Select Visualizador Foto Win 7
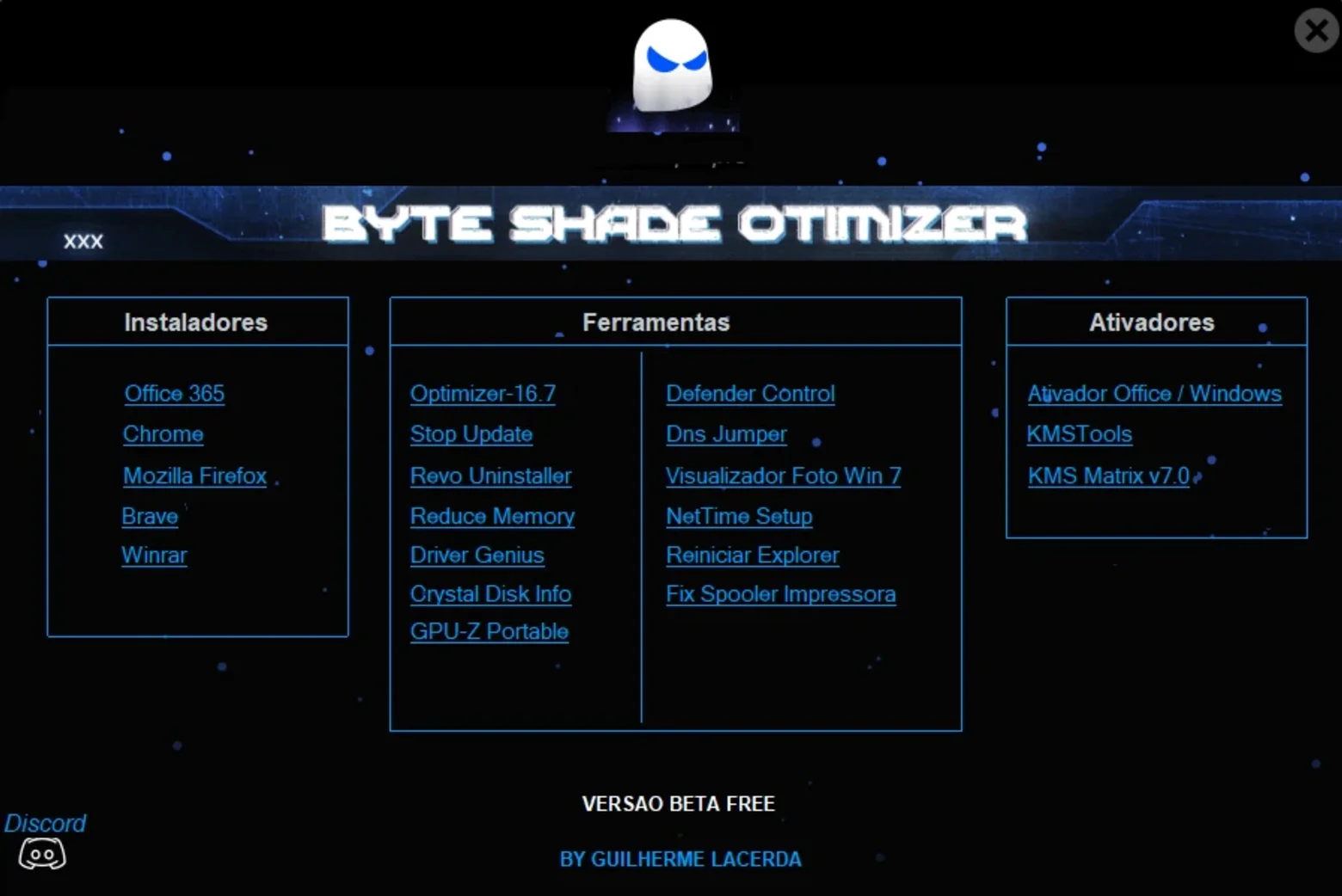 [x=784, y=476]
